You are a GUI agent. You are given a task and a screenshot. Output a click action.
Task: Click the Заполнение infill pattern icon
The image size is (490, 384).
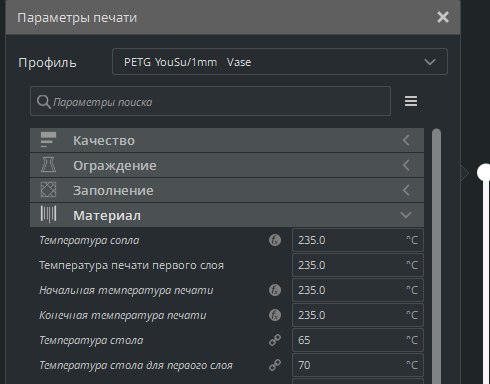(x=48, y=190)
